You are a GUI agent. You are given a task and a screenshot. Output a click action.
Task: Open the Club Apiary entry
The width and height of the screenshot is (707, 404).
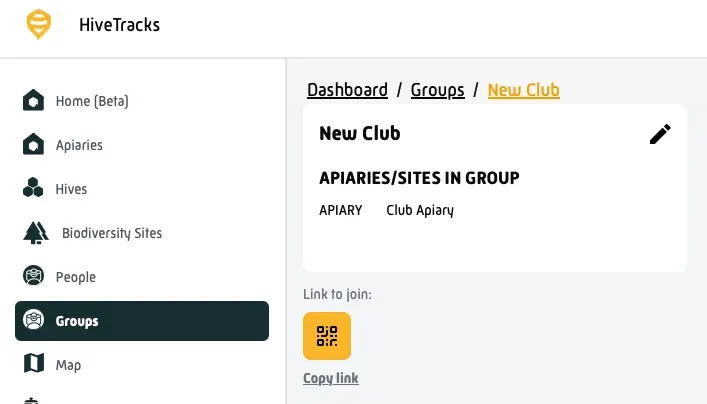(x=420, y=211)
